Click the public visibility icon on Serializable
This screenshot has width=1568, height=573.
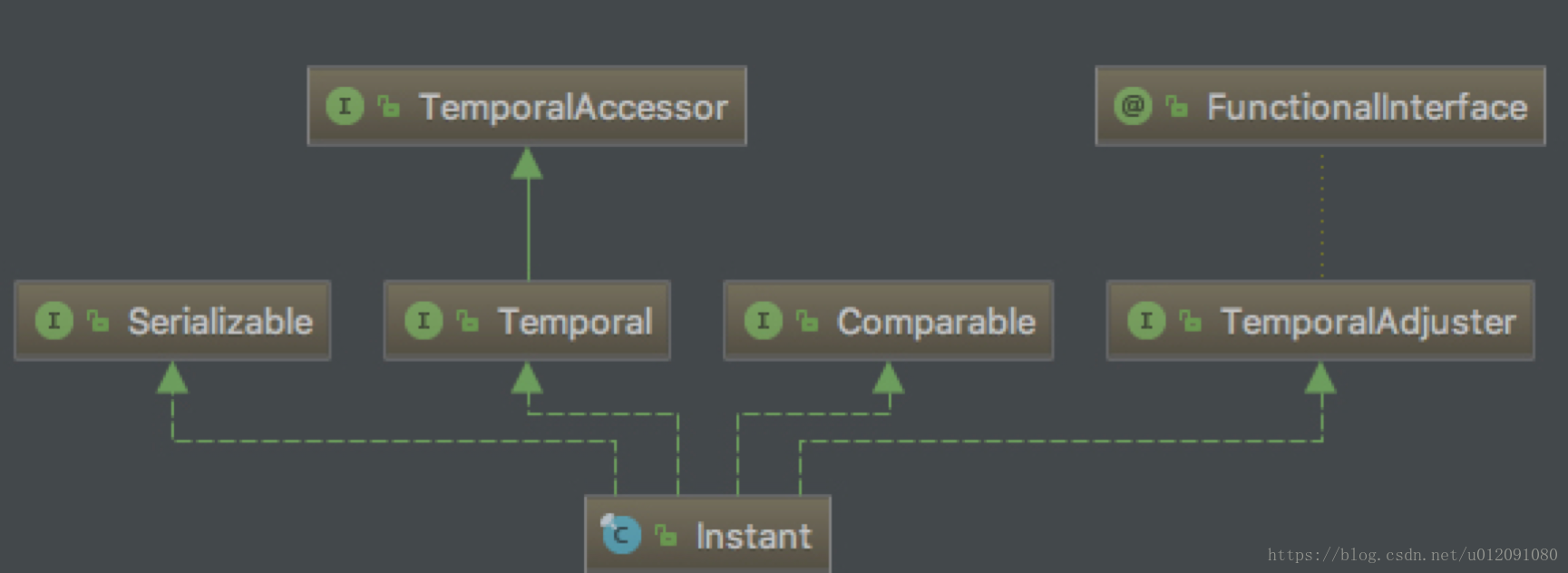[x=98, y=321]
